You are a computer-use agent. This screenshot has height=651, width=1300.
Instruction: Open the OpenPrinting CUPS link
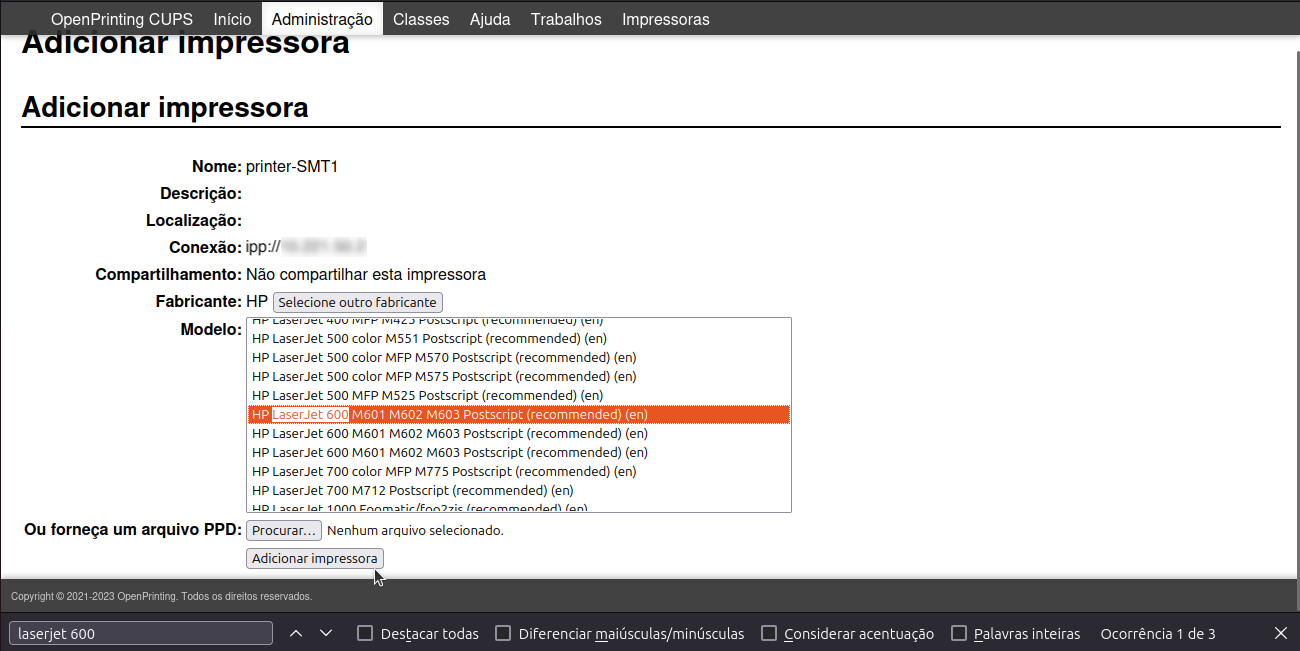click(x=122, y=19)
